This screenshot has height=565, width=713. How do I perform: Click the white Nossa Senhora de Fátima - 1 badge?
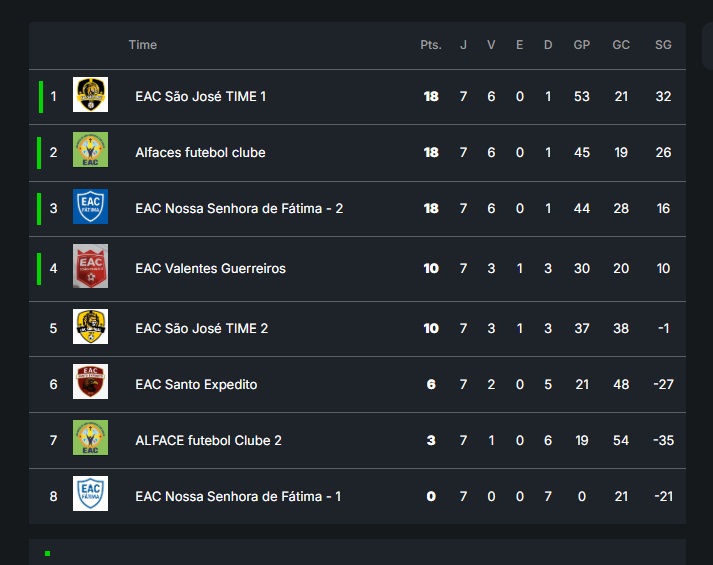coord(90,495)
